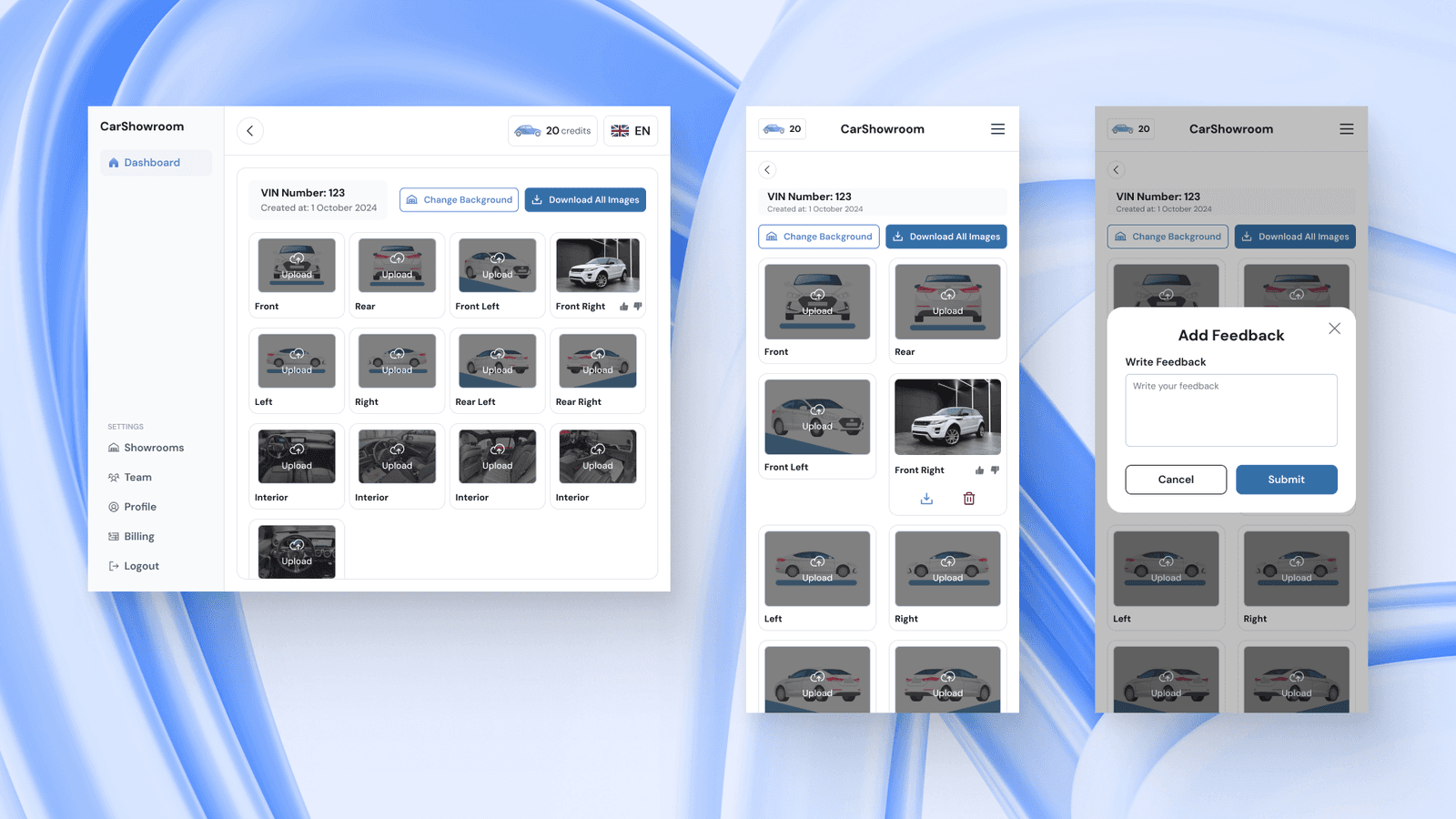Open hamburger menu in right mobile screen
1456x819 pixels.
point(1347,129)
